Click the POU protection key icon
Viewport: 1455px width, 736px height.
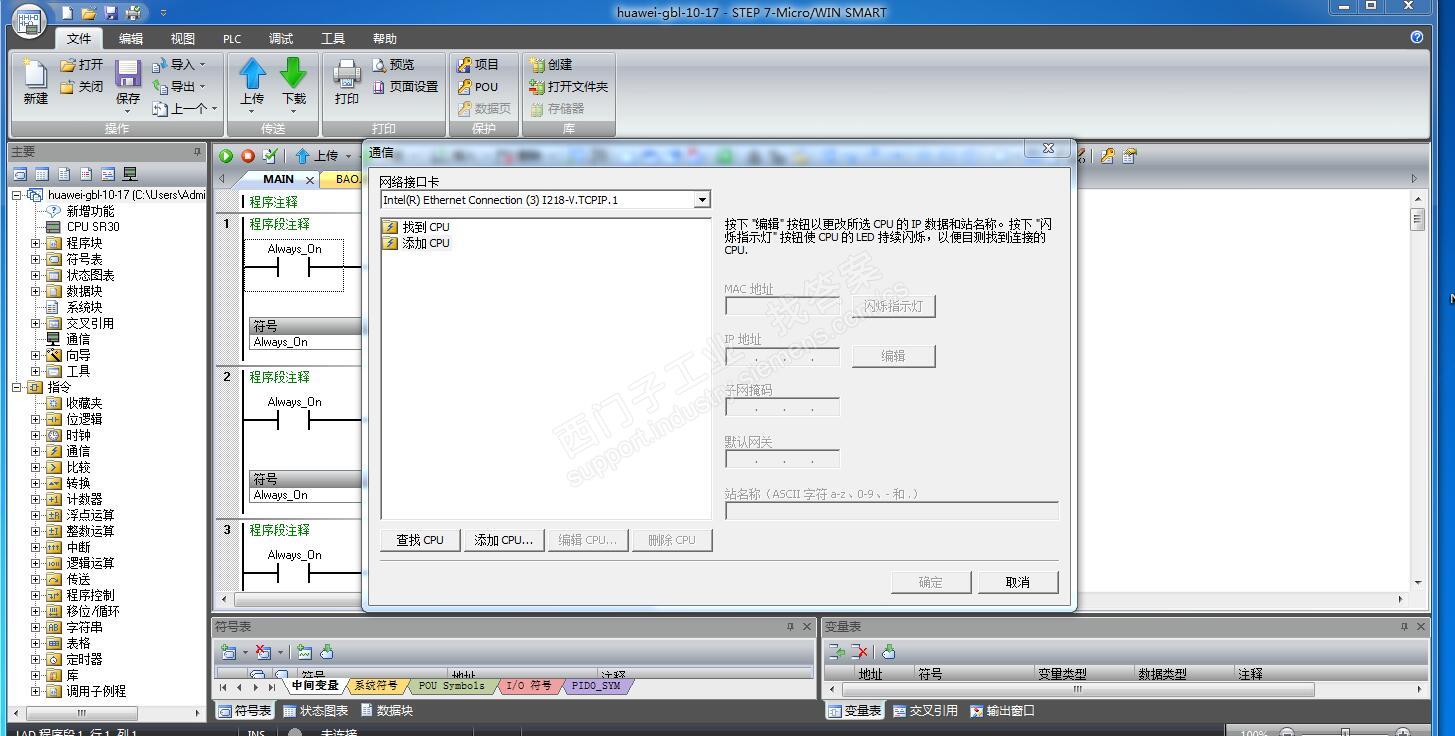coord(464,86)
